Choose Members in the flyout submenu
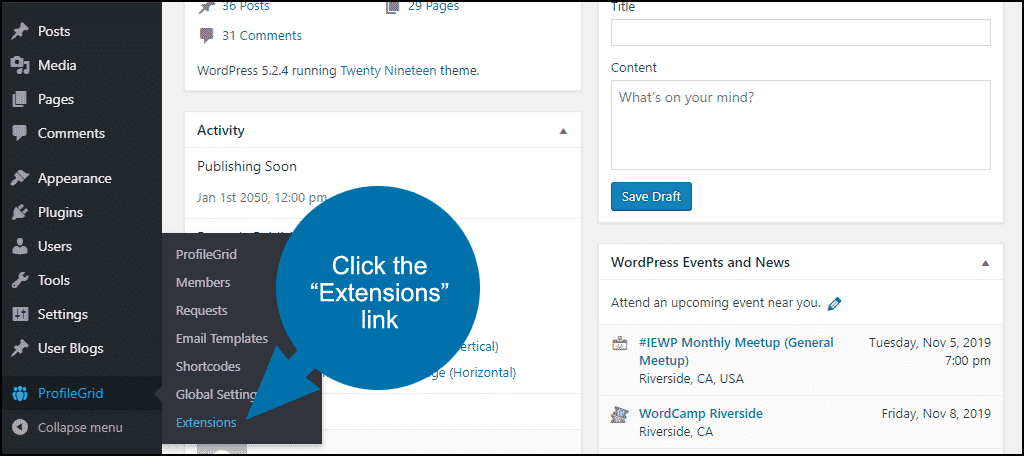Viewport: 1024px width, 456px height. [203, 283]
